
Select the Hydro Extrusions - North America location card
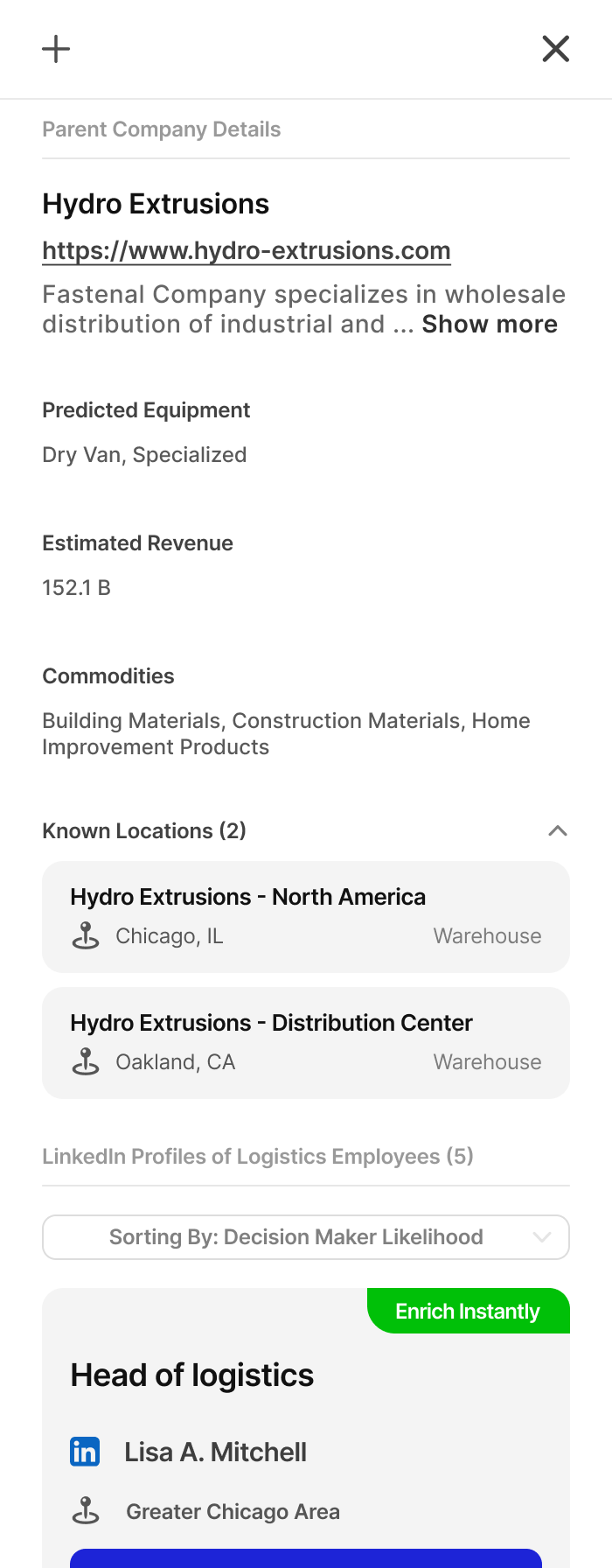[x=305, y=916]
